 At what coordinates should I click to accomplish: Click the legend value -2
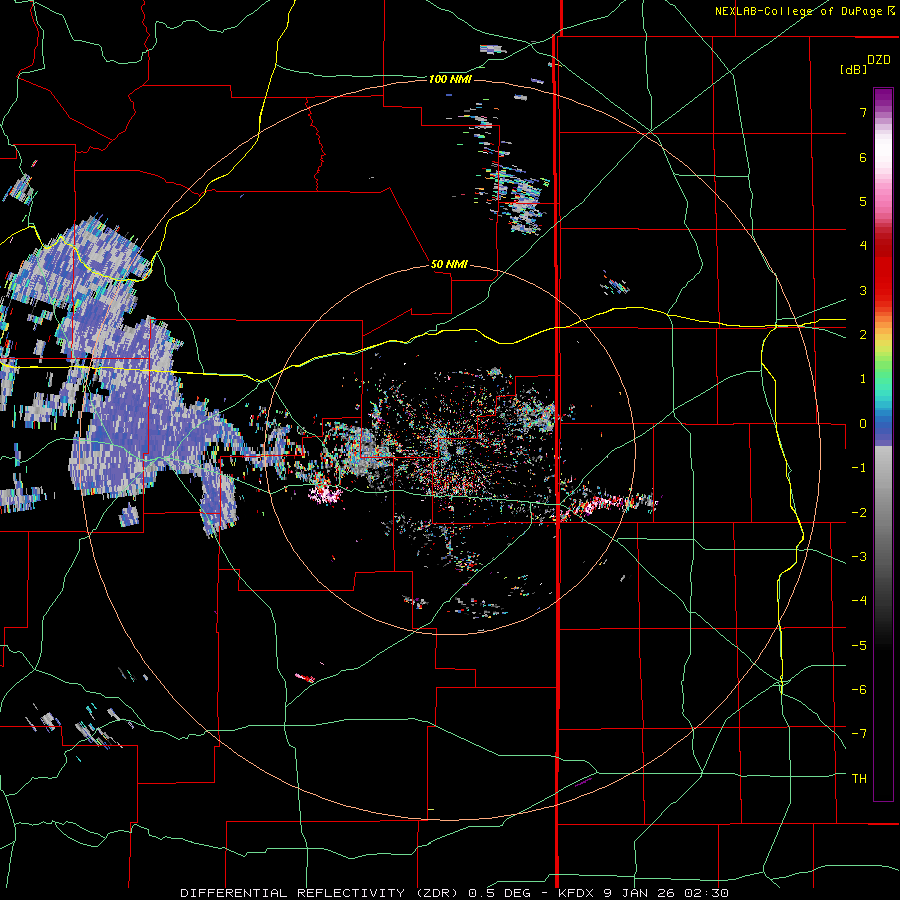859,513
